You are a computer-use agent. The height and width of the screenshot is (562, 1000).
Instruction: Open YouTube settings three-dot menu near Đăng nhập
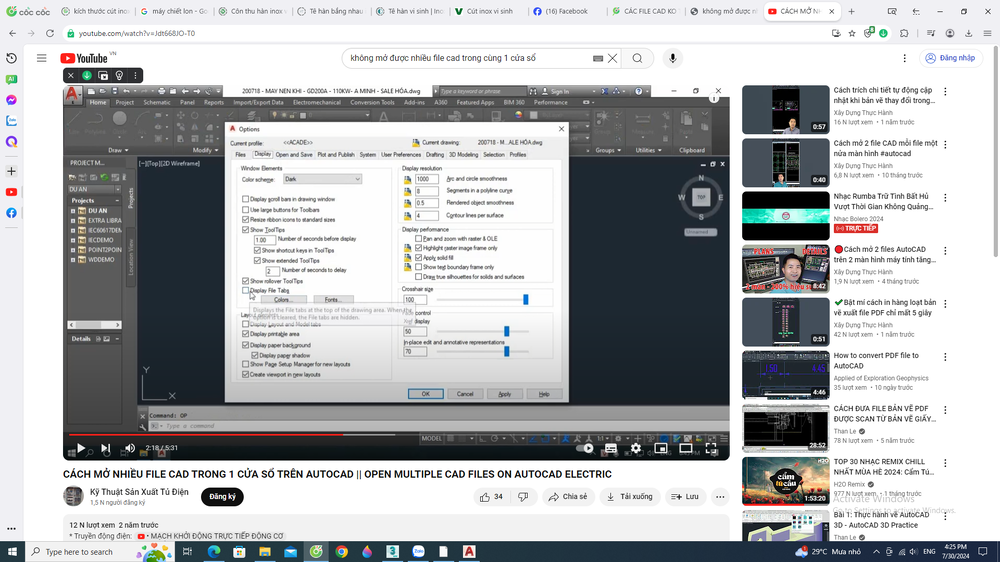pyautogui.click(x=904, y=58)
